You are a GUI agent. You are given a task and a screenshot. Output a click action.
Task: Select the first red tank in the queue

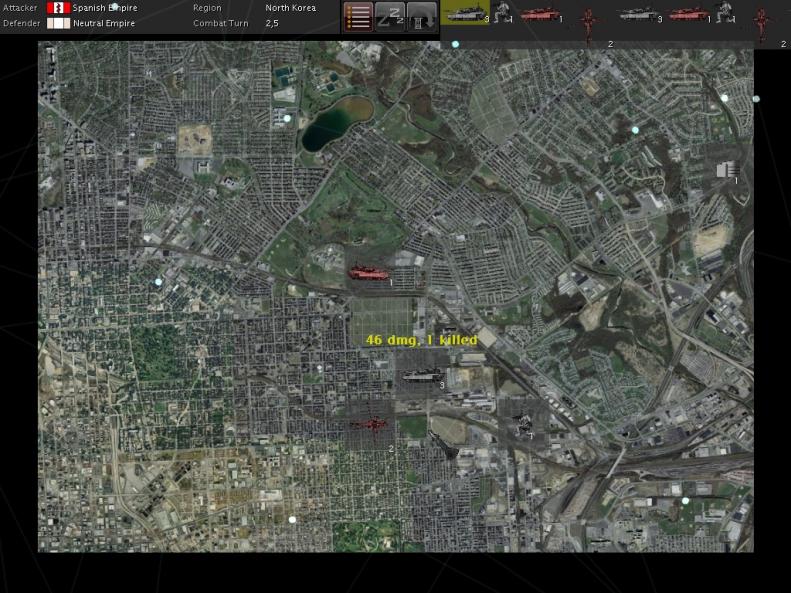tap(540, 14)
